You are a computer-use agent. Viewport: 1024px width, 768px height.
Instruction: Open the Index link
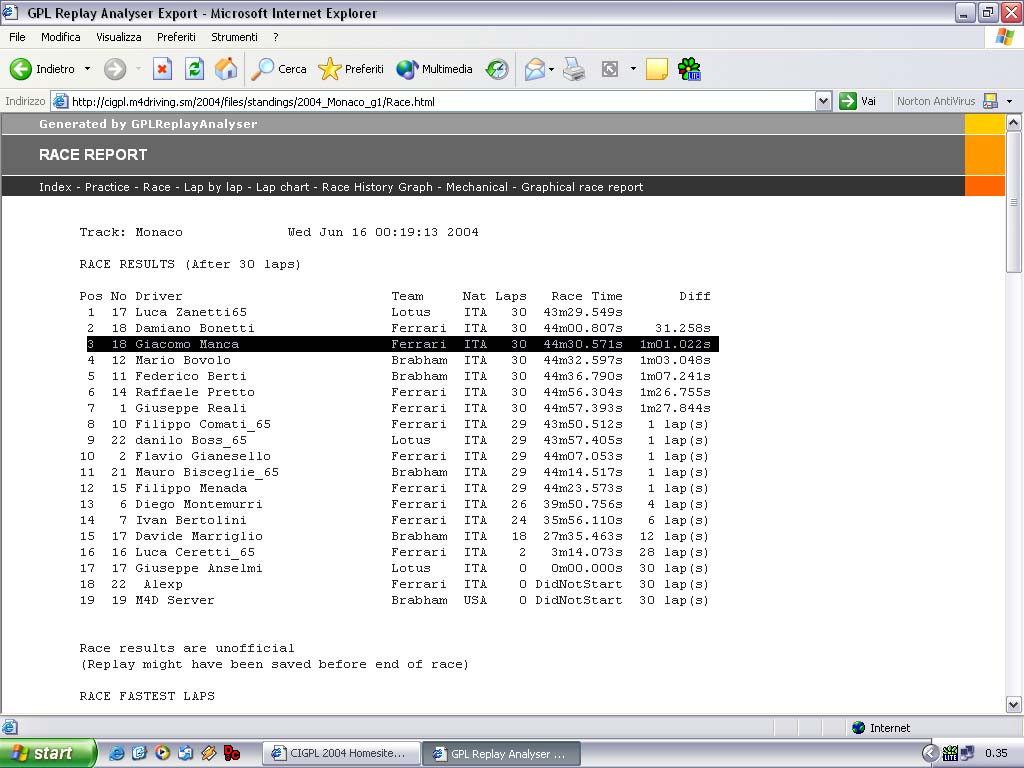pos(56,187)
